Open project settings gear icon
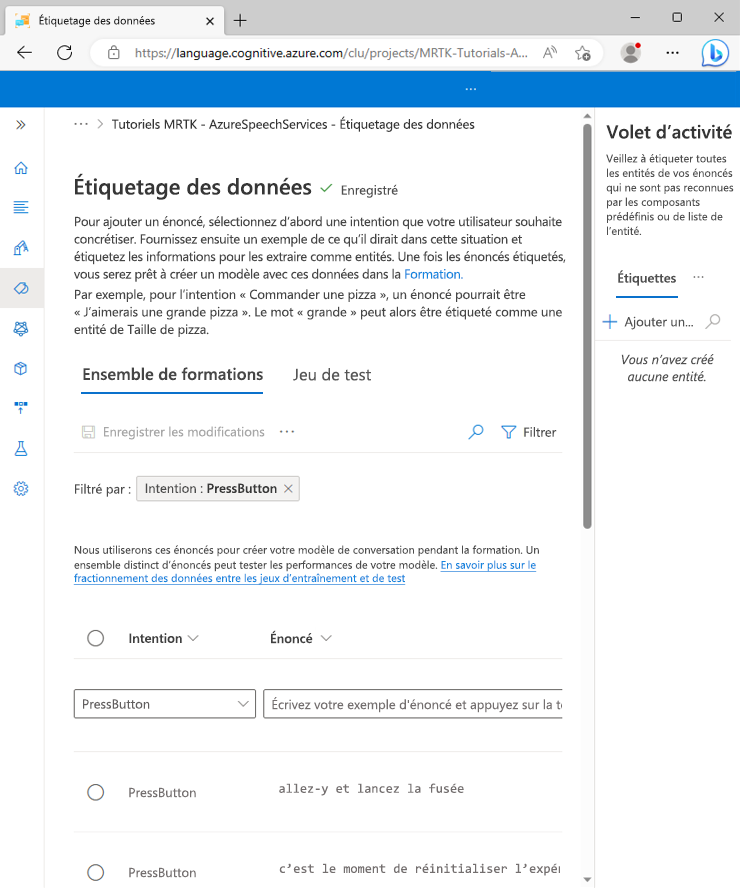Image resolution: width=740 pixels, height=888 pixels. click(x=21, y=489)
